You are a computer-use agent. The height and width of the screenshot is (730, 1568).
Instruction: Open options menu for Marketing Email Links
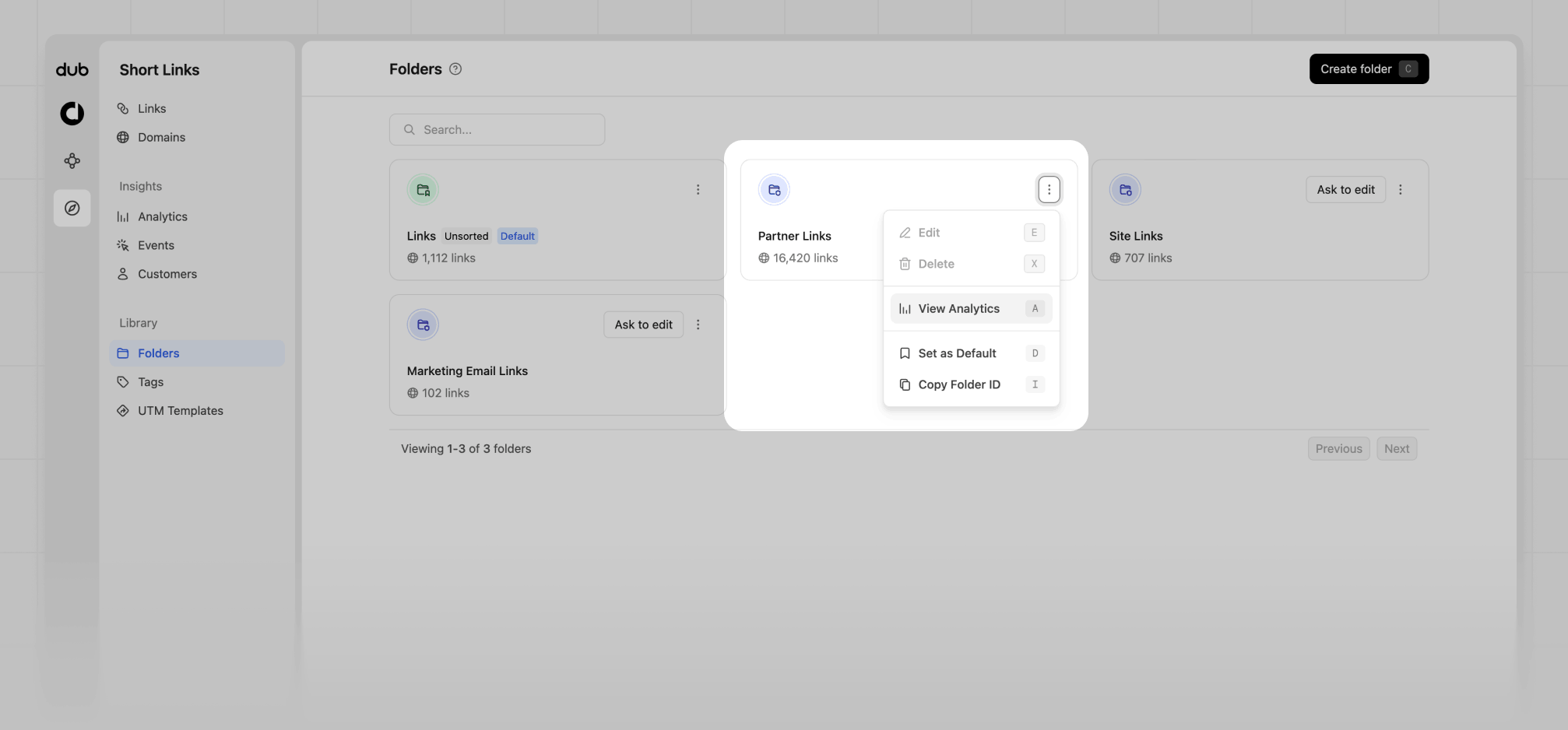point(698,325)
